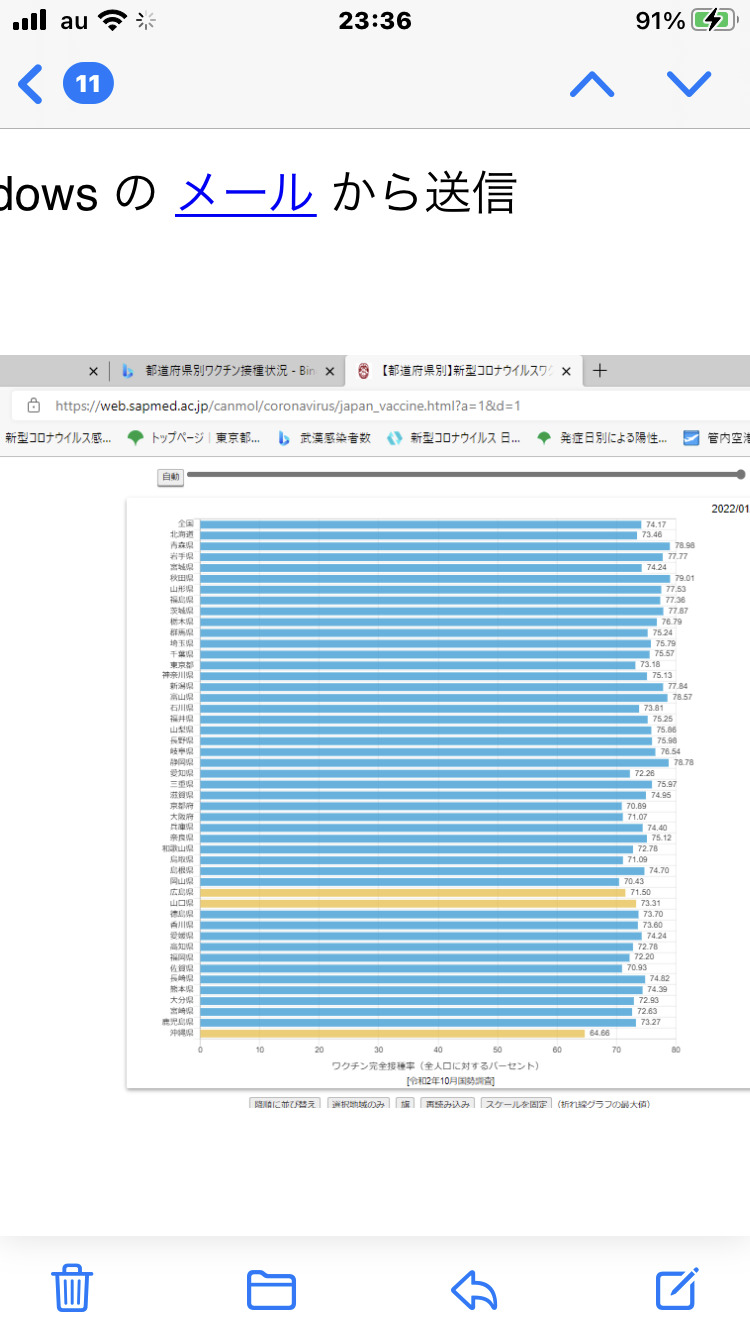Screen dimensions: 750x1334
Task: Delete this email with the trash icon
Action: (72, 1288)
